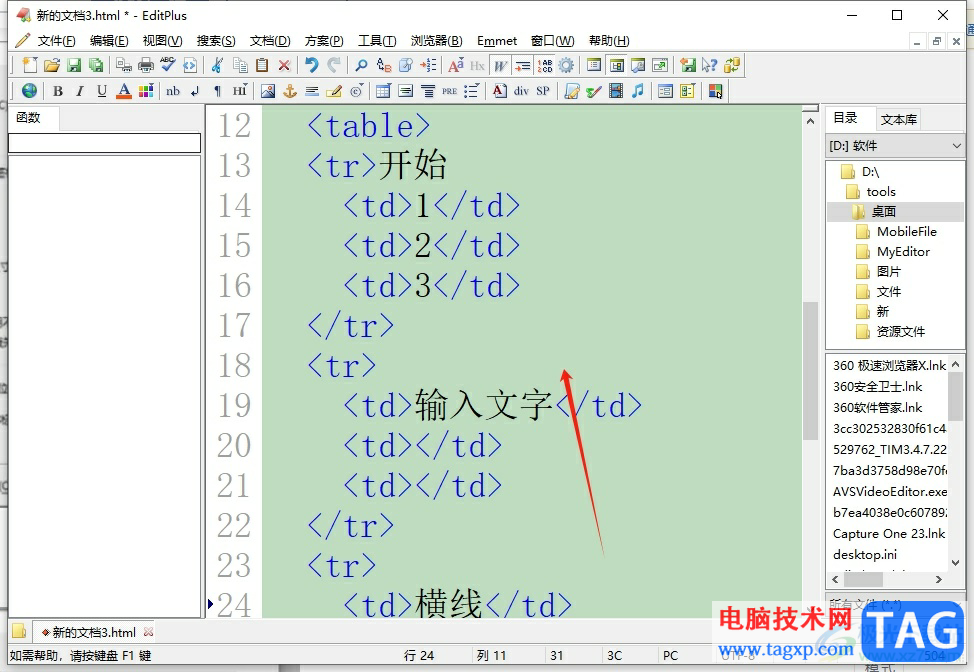Click line number 18 in gutter
Image resolution: width=974 pixels, height=672 pixels.
[x=234, y=365]
